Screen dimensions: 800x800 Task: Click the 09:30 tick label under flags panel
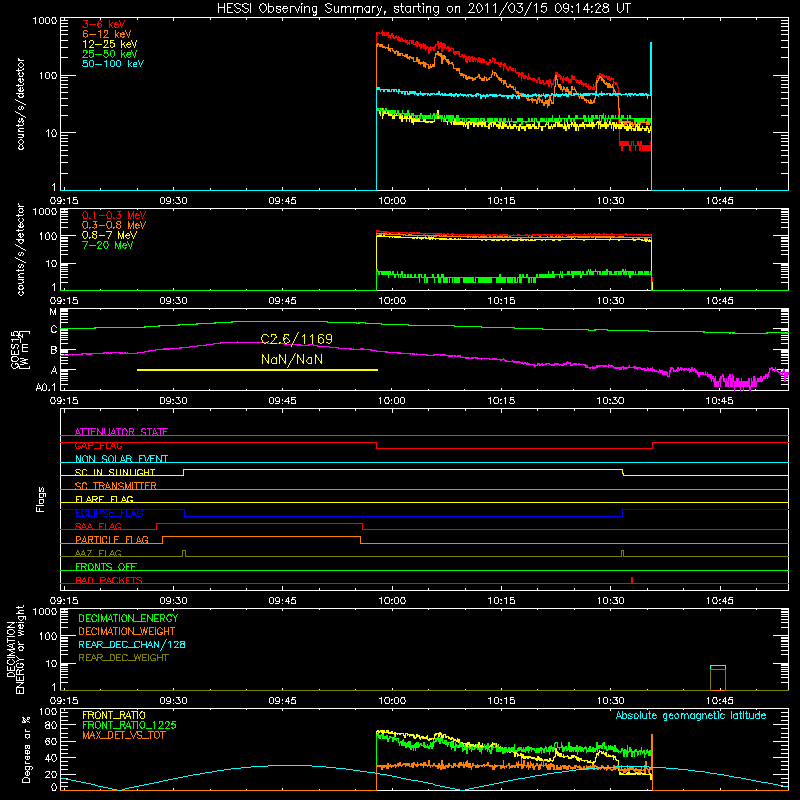(x=173, y=601)
